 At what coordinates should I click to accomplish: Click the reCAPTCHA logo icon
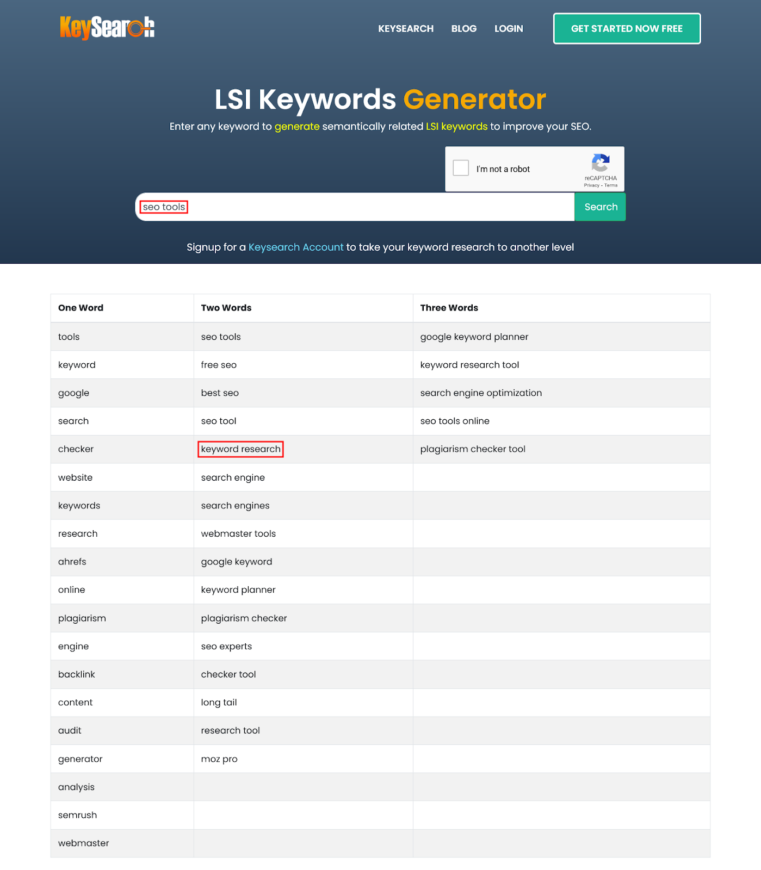click(x=600, y=163)
